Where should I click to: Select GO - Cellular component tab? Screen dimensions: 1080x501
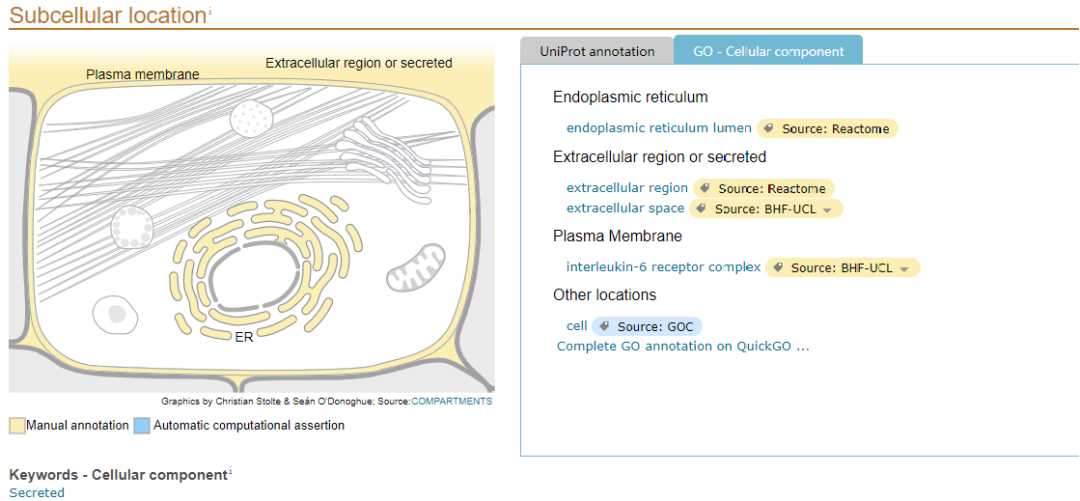768,51
